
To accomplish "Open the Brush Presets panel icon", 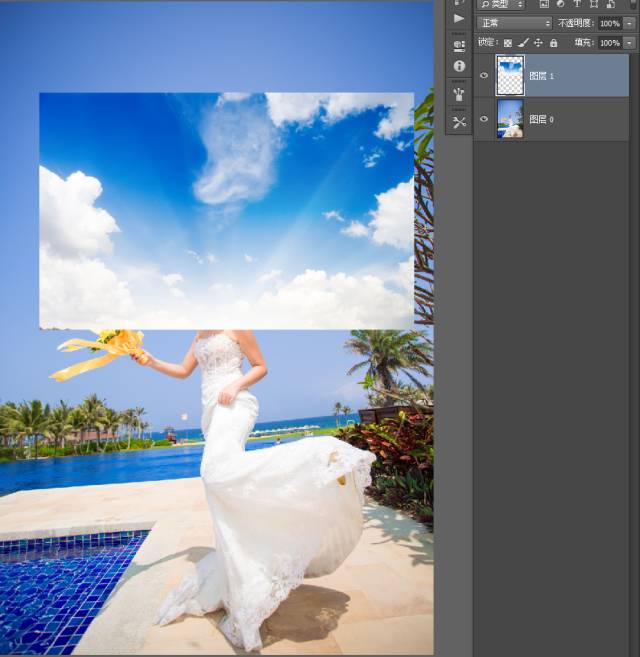I will [459, 94].
